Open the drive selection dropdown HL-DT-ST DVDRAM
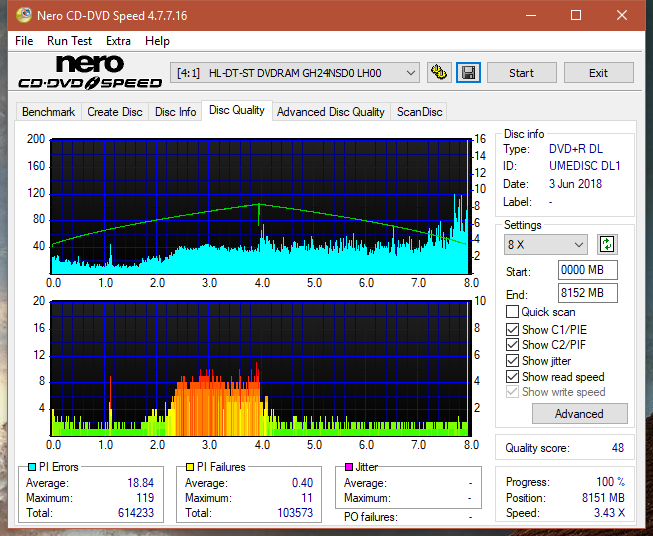The width and height of the screenshot is (653, 536). (x=295, y=73)
